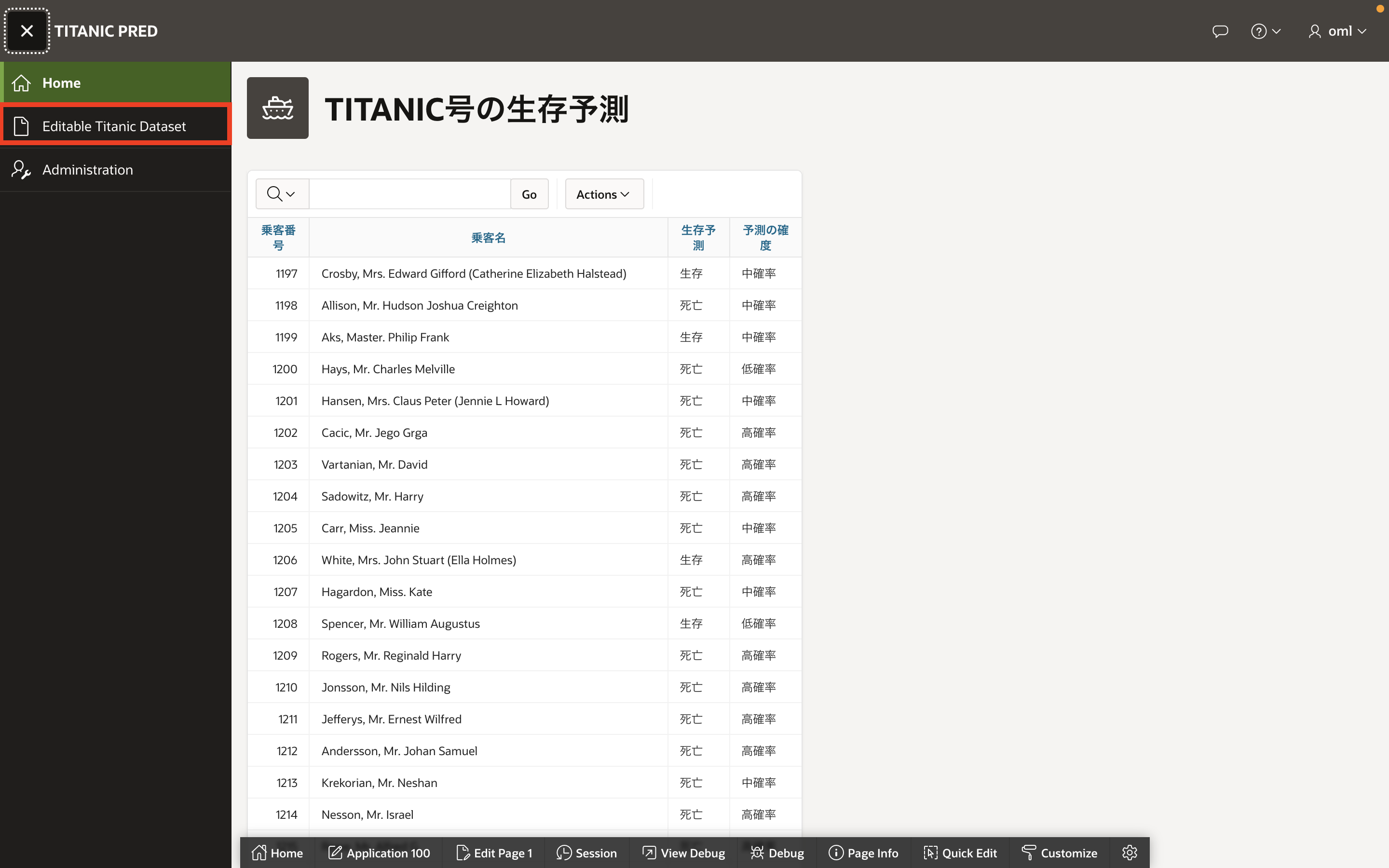This screenshot has height=868, width=1389.
Task: Go to Home in the sidebar
Action: (115, 82)
